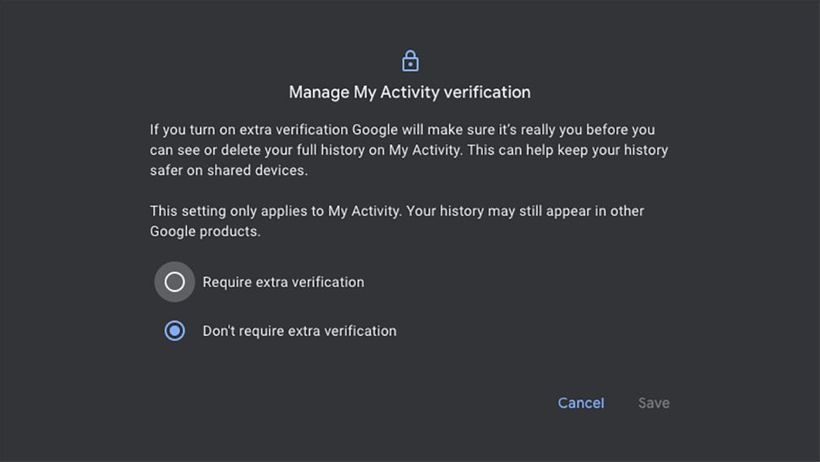
Task: Click the paragraph starting 'If you turn on extra verification'
Action: click(409, 150)
